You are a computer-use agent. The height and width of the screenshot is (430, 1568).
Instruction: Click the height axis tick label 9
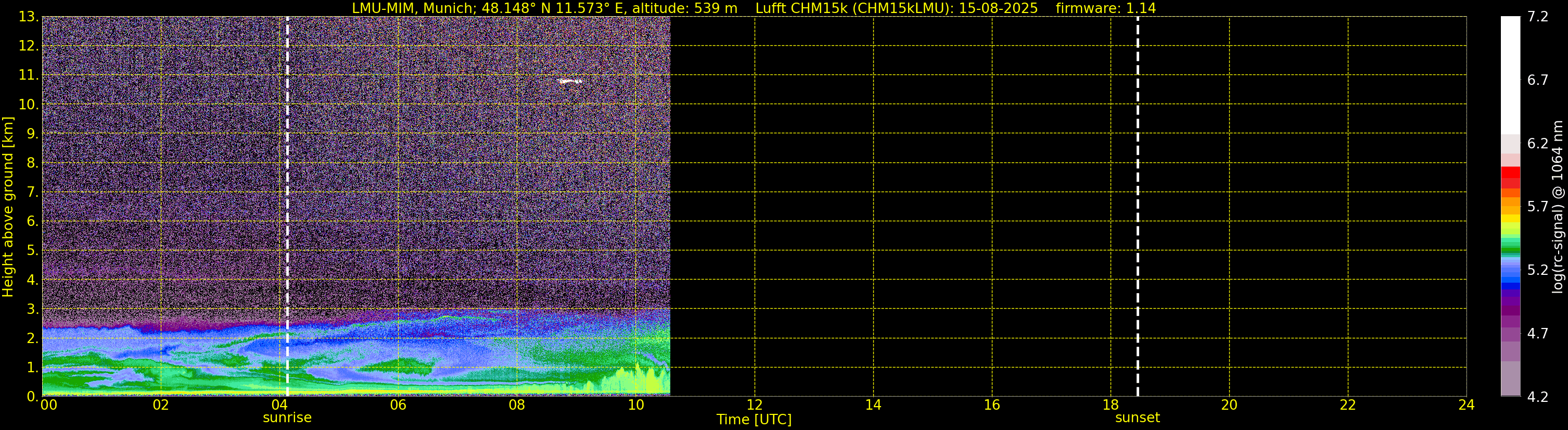[32, 133]
